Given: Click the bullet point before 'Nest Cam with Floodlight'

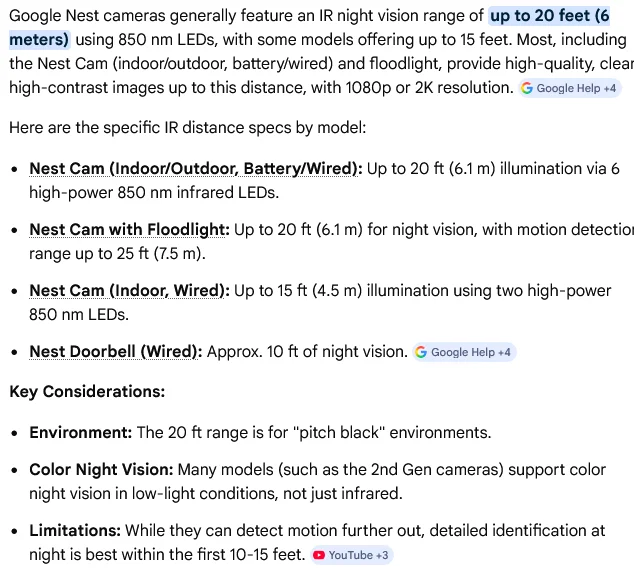Looking at the screenshot, I should (14, 230).
